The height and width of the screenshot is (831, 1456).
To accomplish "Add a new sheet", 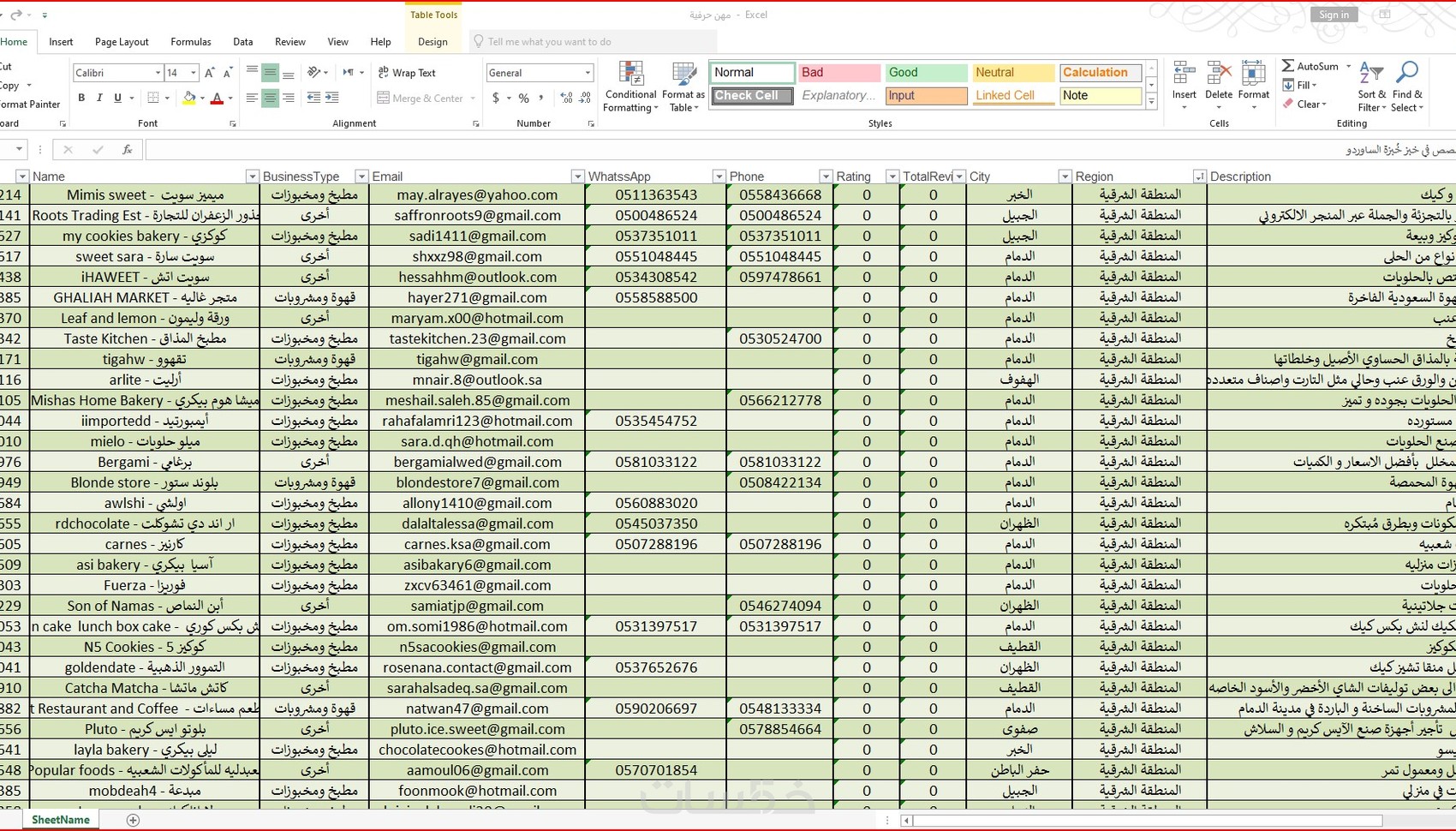I will coord(133,820).
